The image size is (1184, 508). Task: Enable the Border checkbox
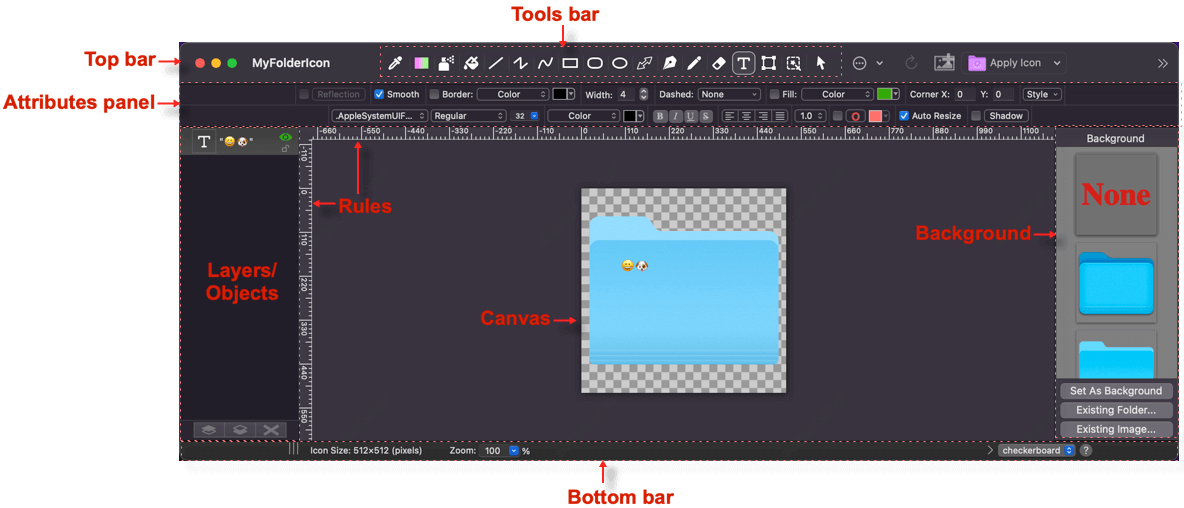[x=434, y=94]
